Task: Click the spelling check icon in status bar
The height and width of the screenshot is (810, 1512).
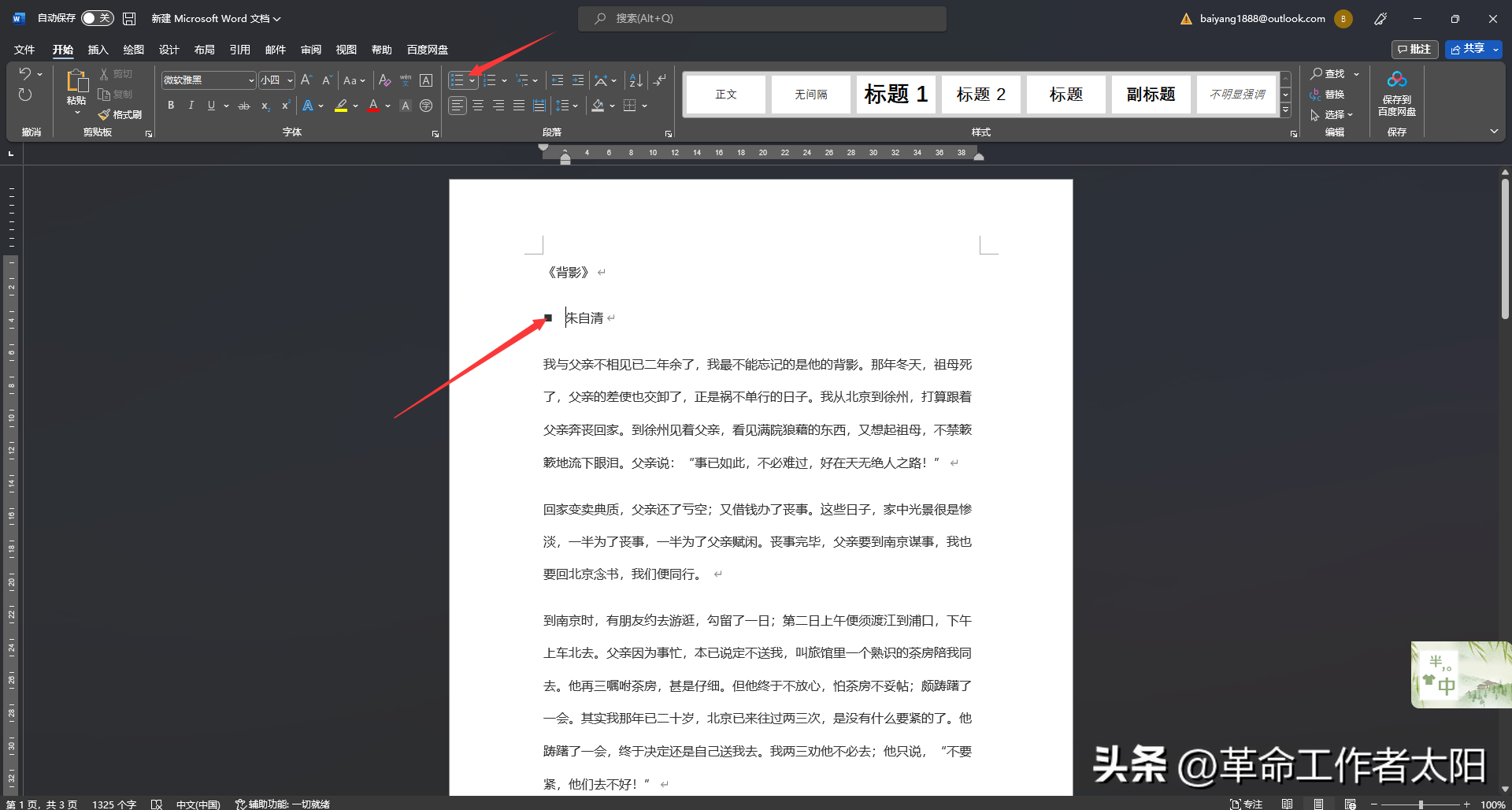Action: tap(157, 804)
